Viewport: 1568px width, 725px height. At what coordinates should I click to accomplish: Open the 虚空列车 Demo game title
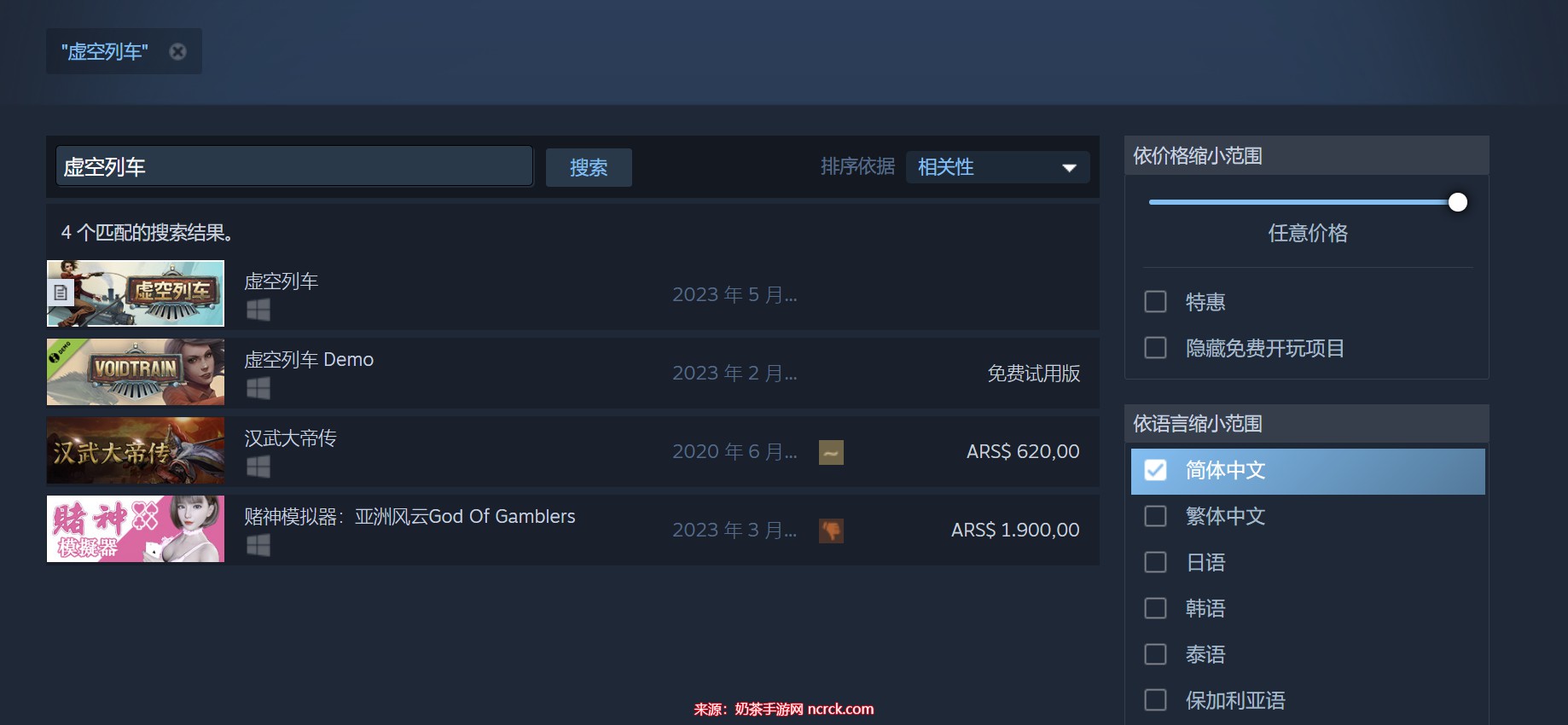tap(309, 360)
